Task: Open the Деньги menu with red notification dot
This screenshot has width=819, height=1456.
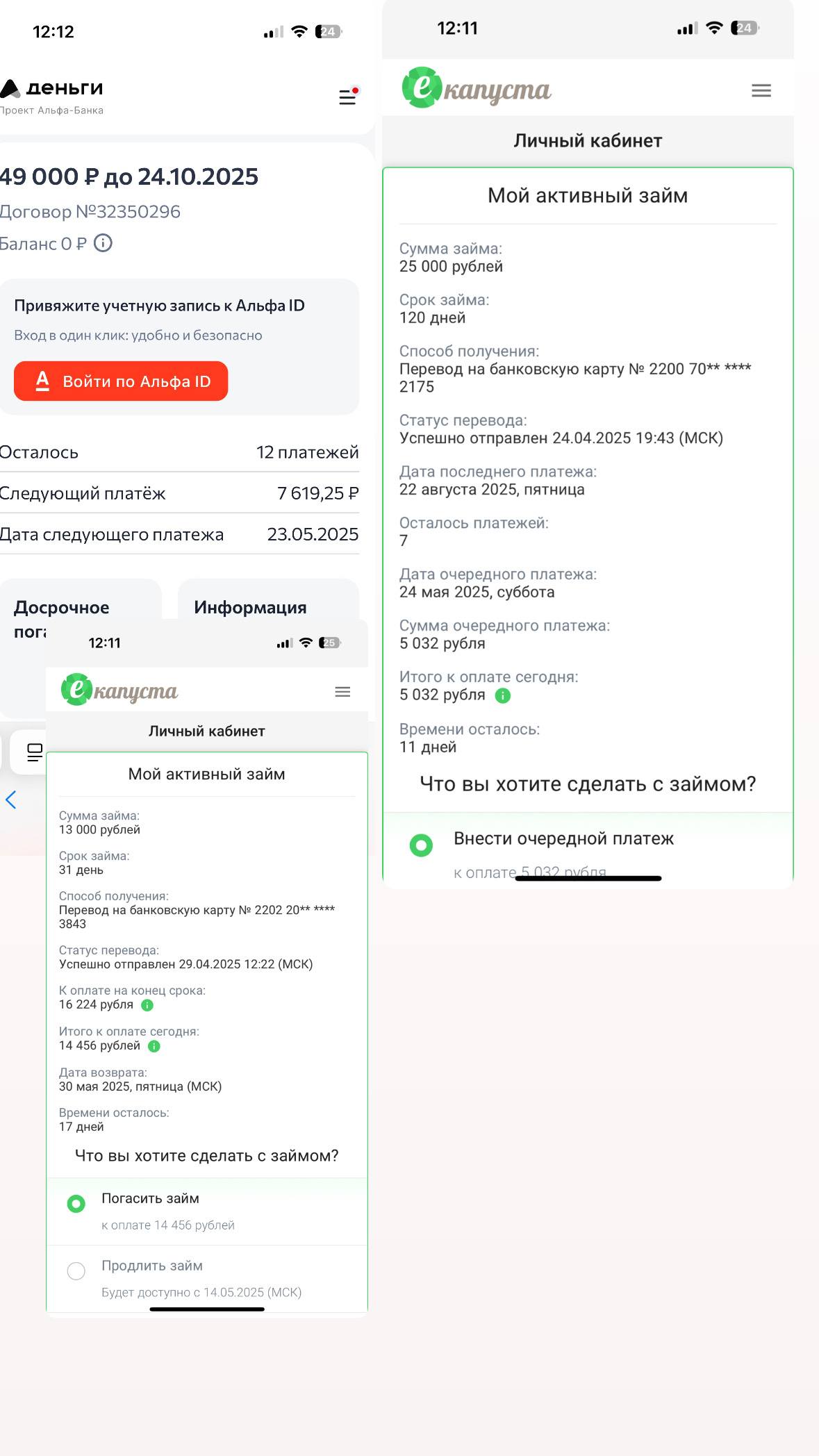Action: 347,97
